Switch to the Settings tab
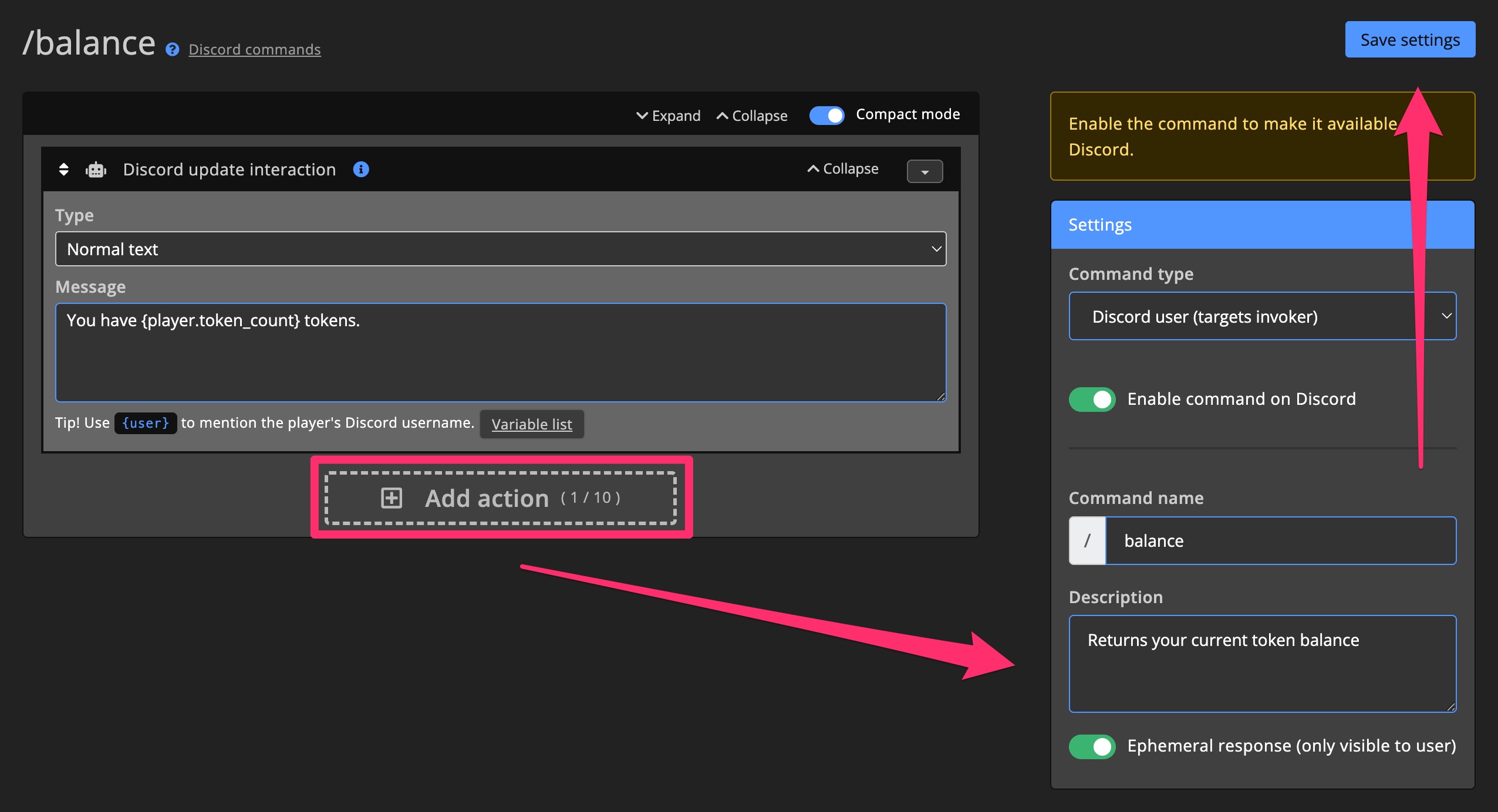 tap(1099, 224)
